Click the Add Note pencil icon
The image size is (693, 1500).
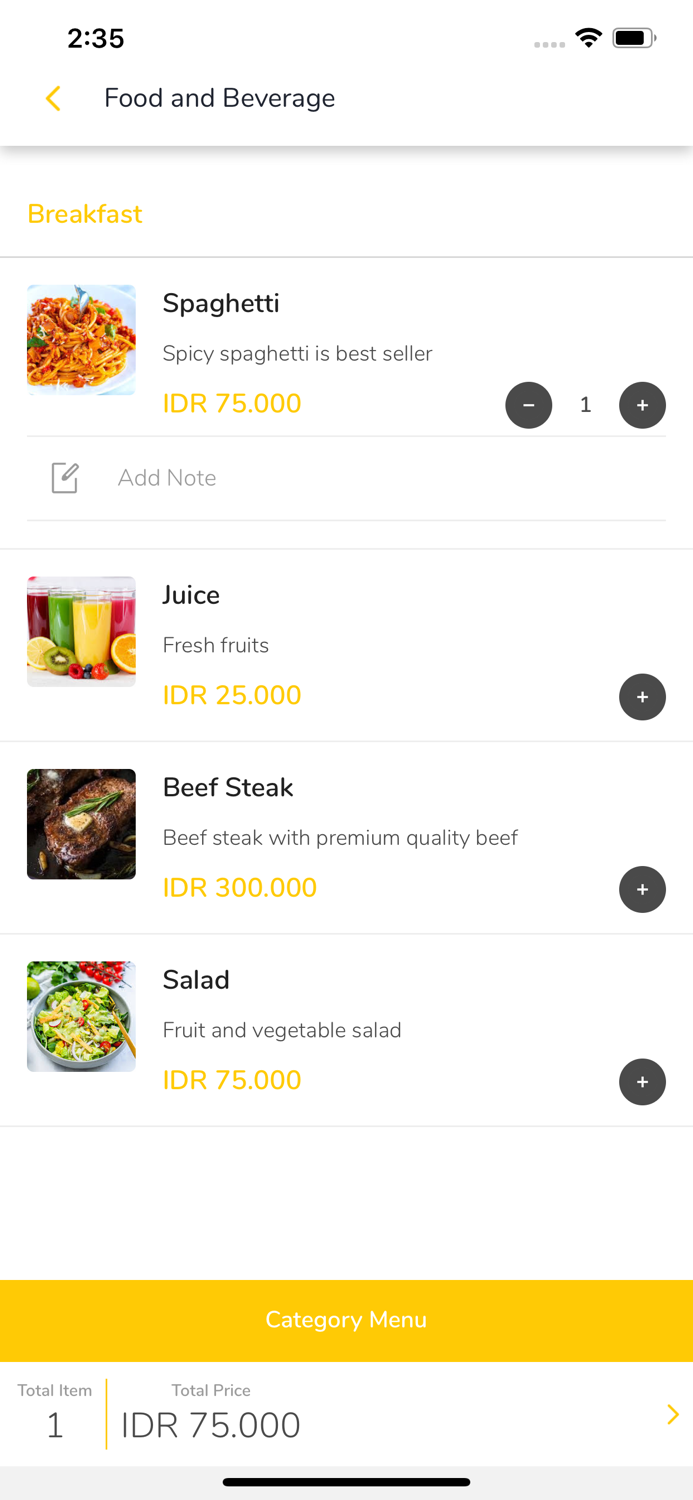pos(65,478)
